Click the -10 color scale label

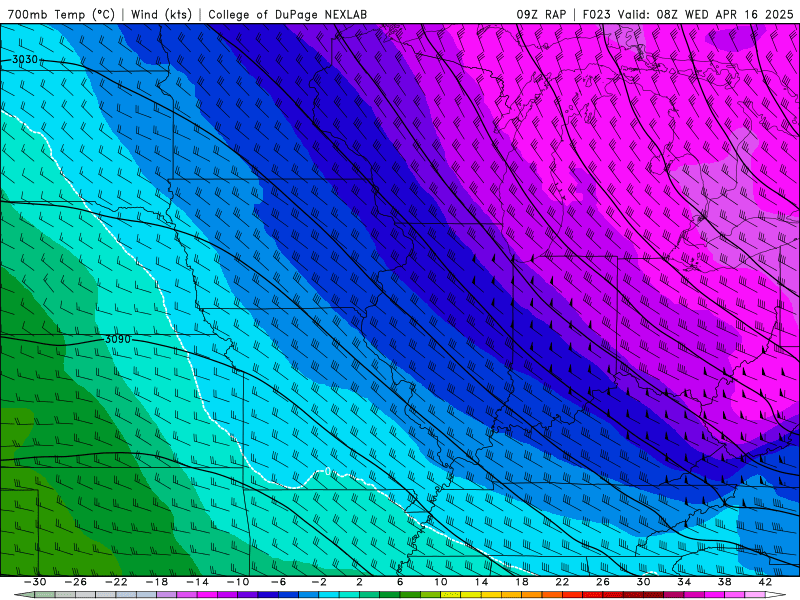[238, 582]
